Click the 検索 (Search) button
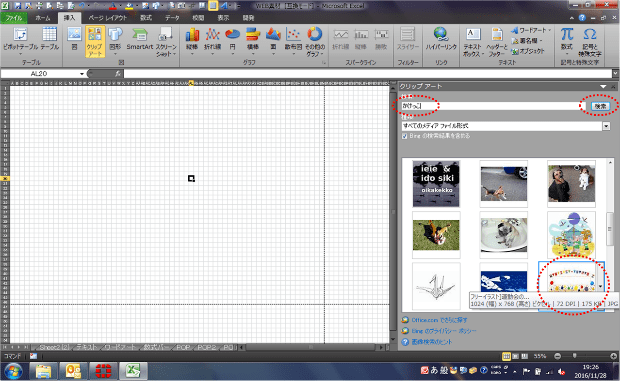Screen dimensions: 620x381 (600, 106)
